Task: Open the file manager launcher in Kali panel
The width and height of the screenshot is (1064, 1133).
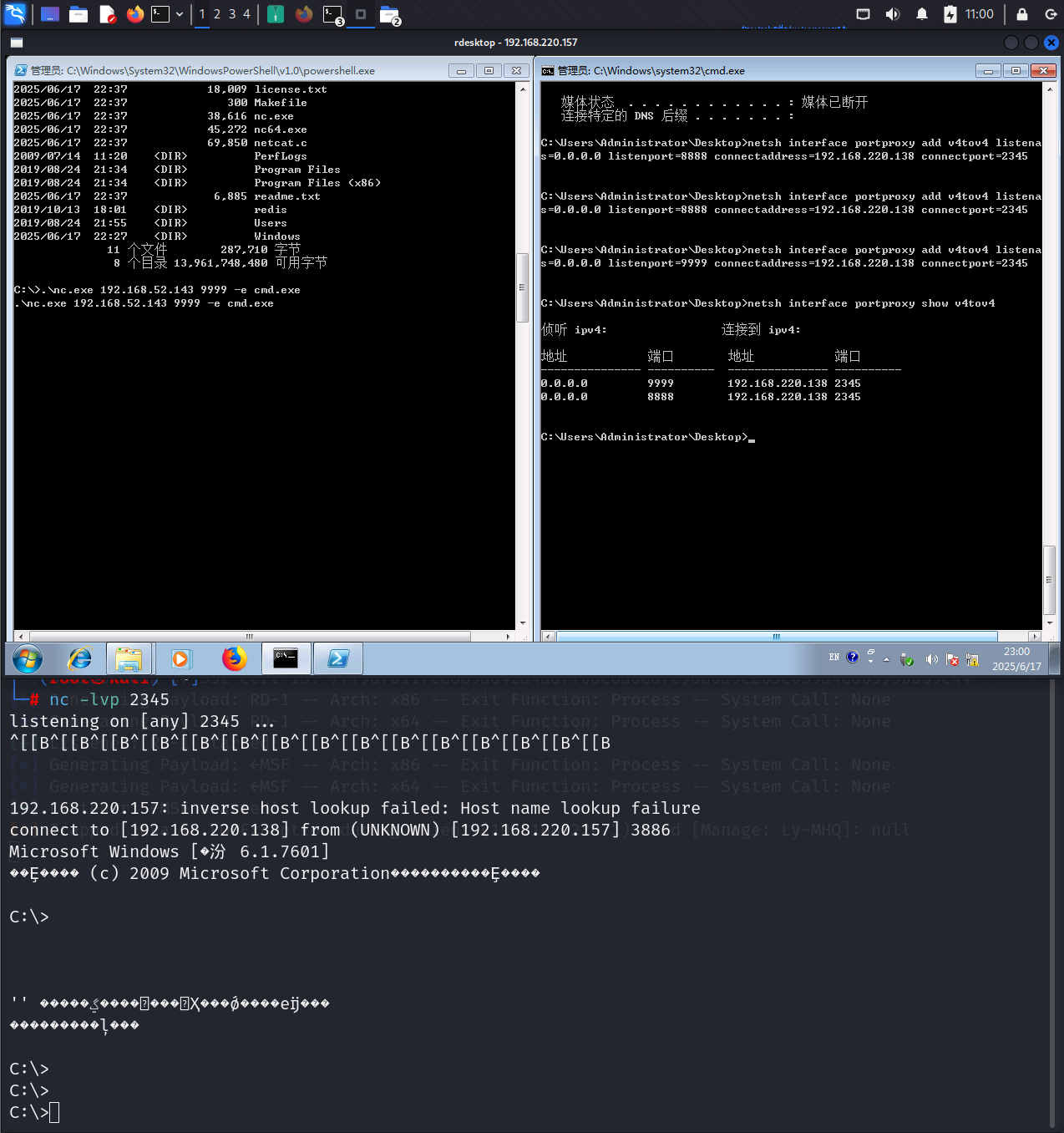Action: 79,14
